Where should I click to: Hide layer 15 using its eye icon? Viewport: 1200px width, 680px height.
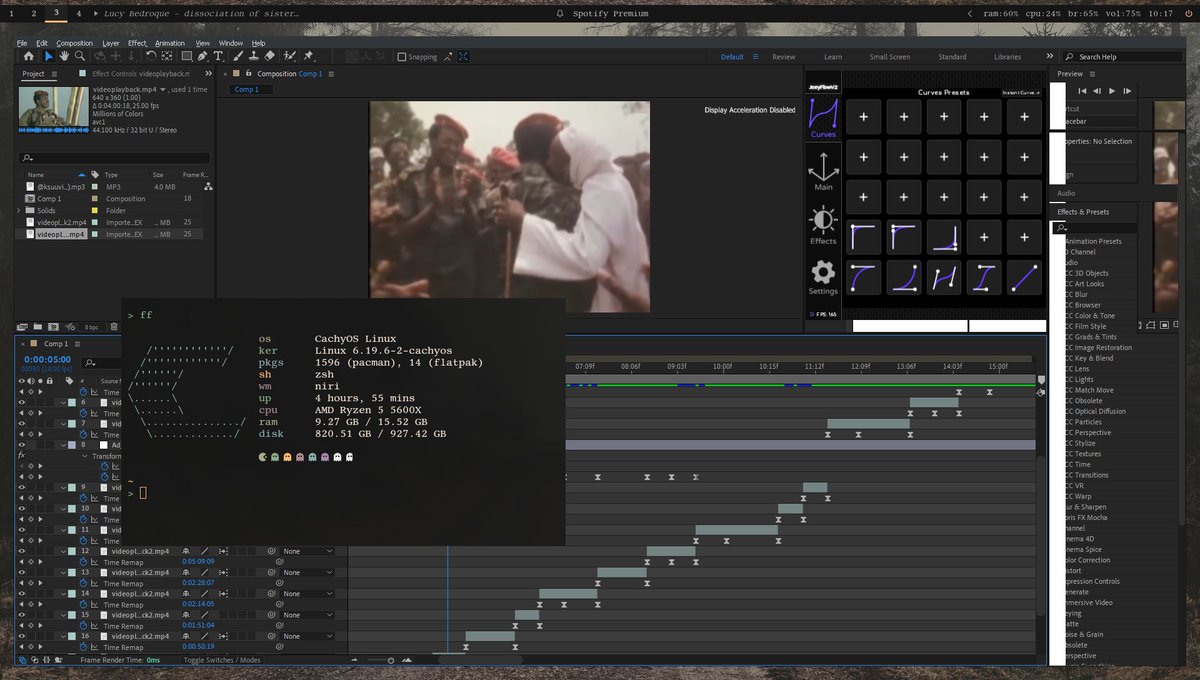click(22, 615)
